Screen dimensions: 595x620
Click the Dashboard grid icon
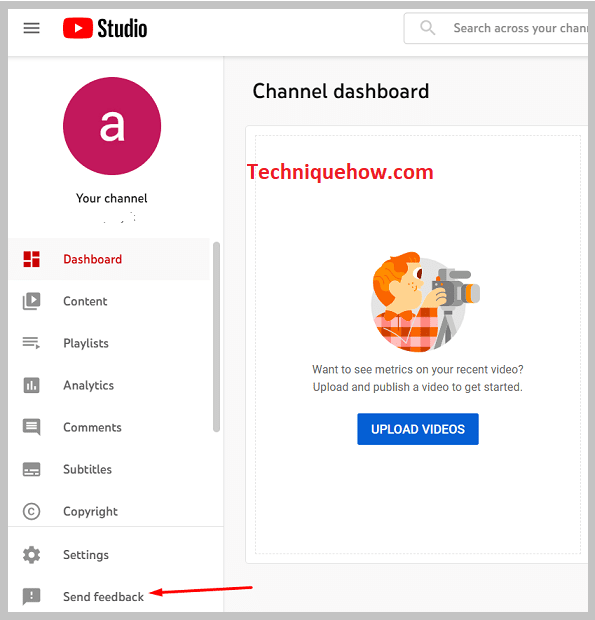point(32,259)
